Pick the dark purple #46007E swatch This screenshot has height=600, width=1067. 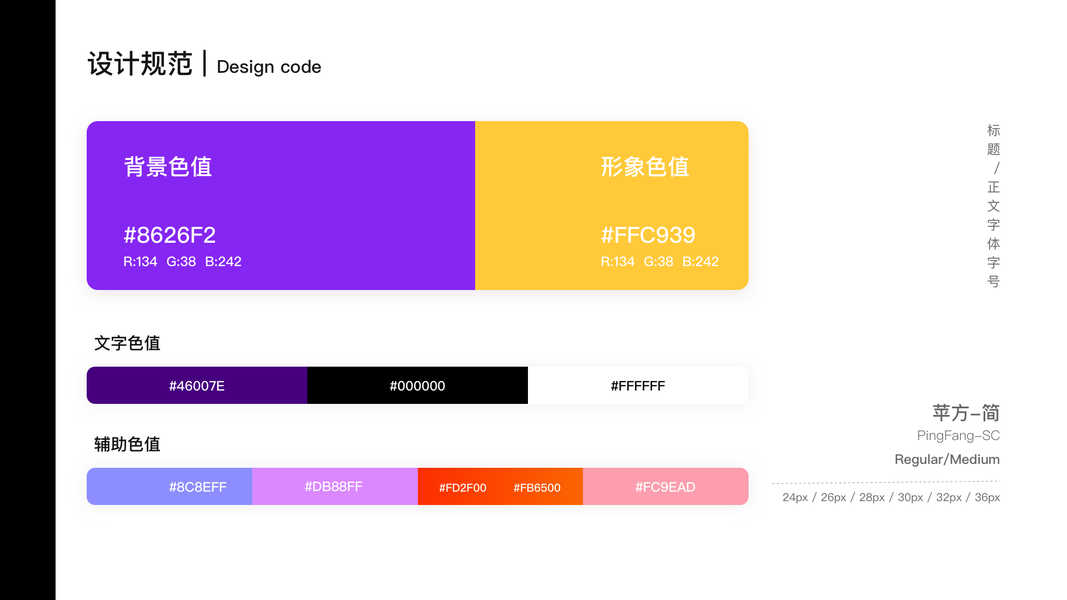coord(197,386)
